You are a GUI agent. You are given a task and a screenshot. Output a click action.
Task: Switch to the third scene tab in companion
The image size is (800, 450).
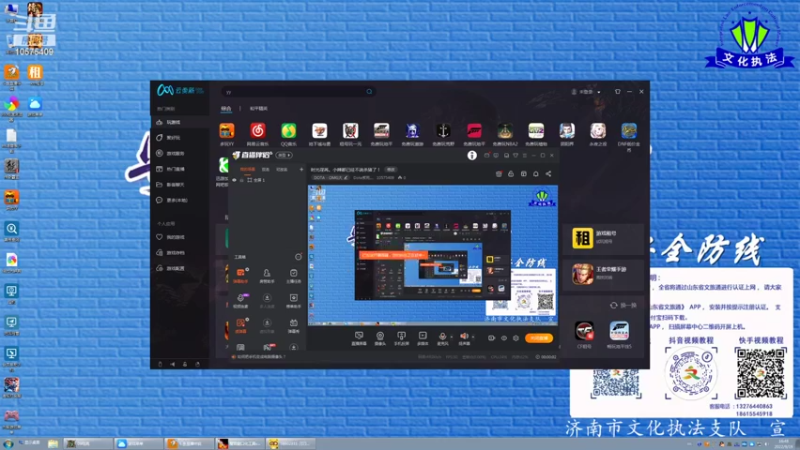[282, 169]
